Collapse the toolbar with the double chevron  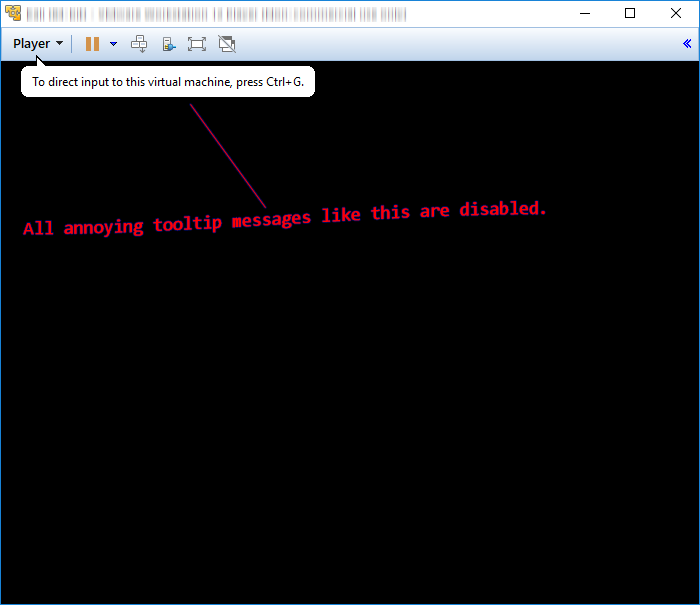tap(687, 44)
